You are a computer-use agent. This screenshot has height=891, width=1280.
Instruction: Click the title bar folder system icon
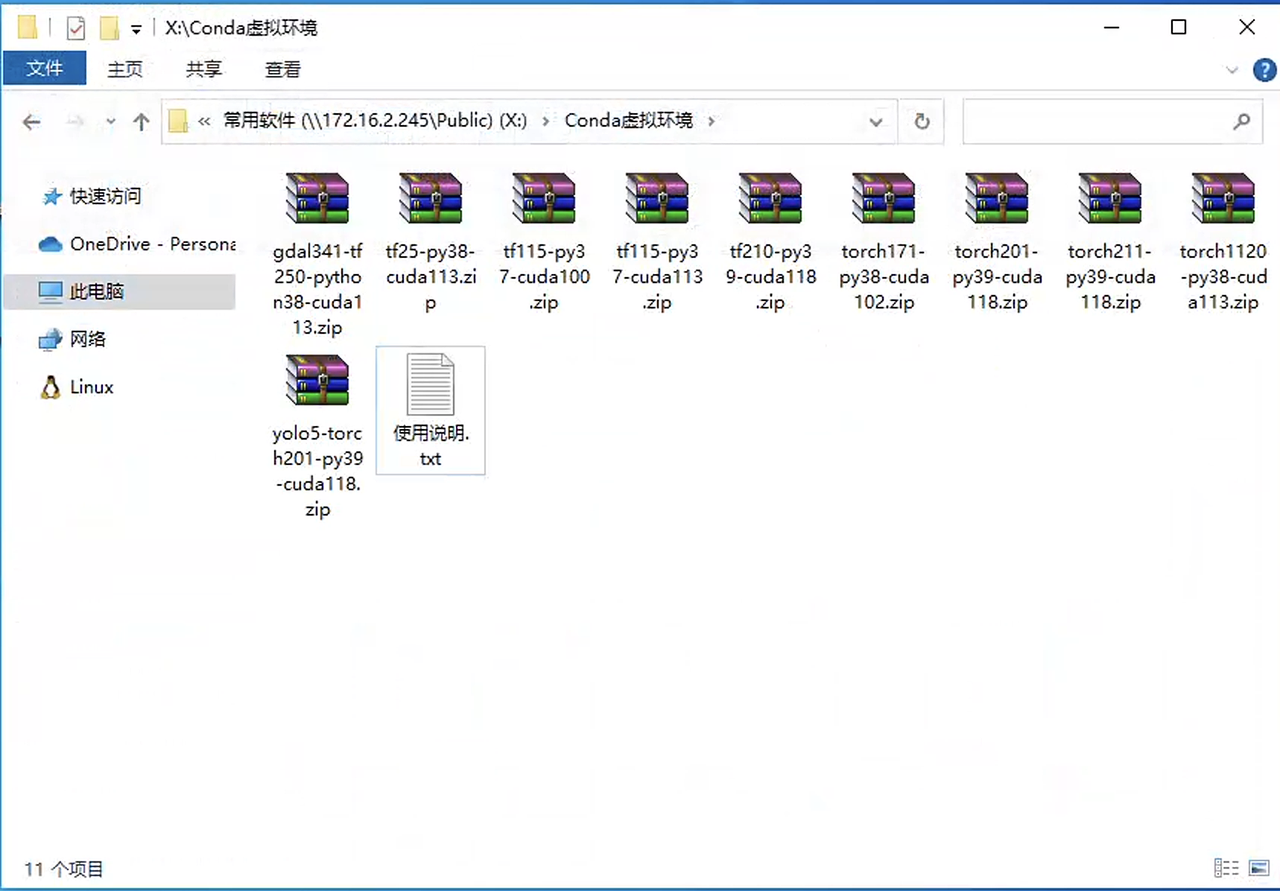28,27
